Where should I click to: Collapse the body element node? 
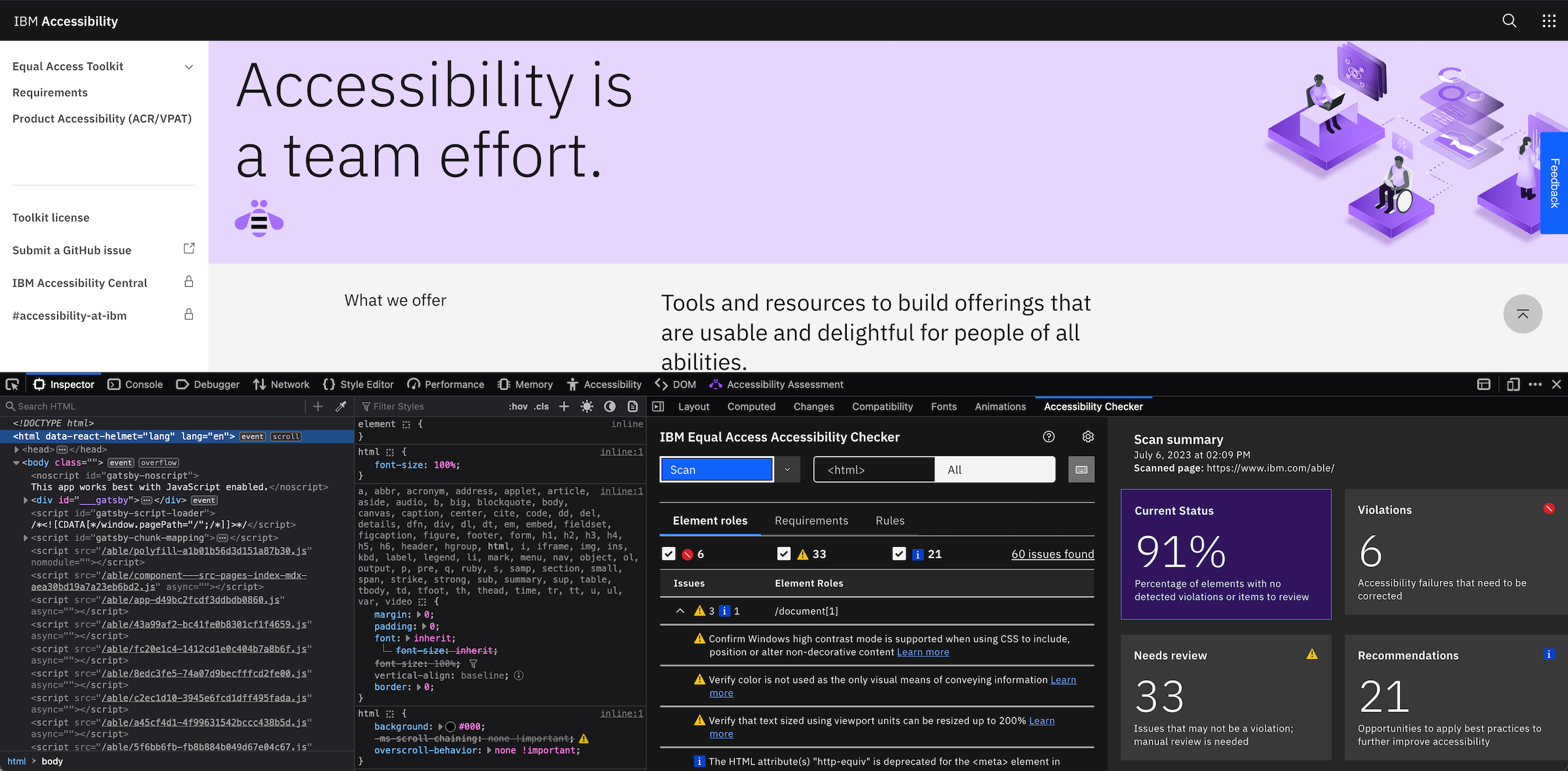16,463
